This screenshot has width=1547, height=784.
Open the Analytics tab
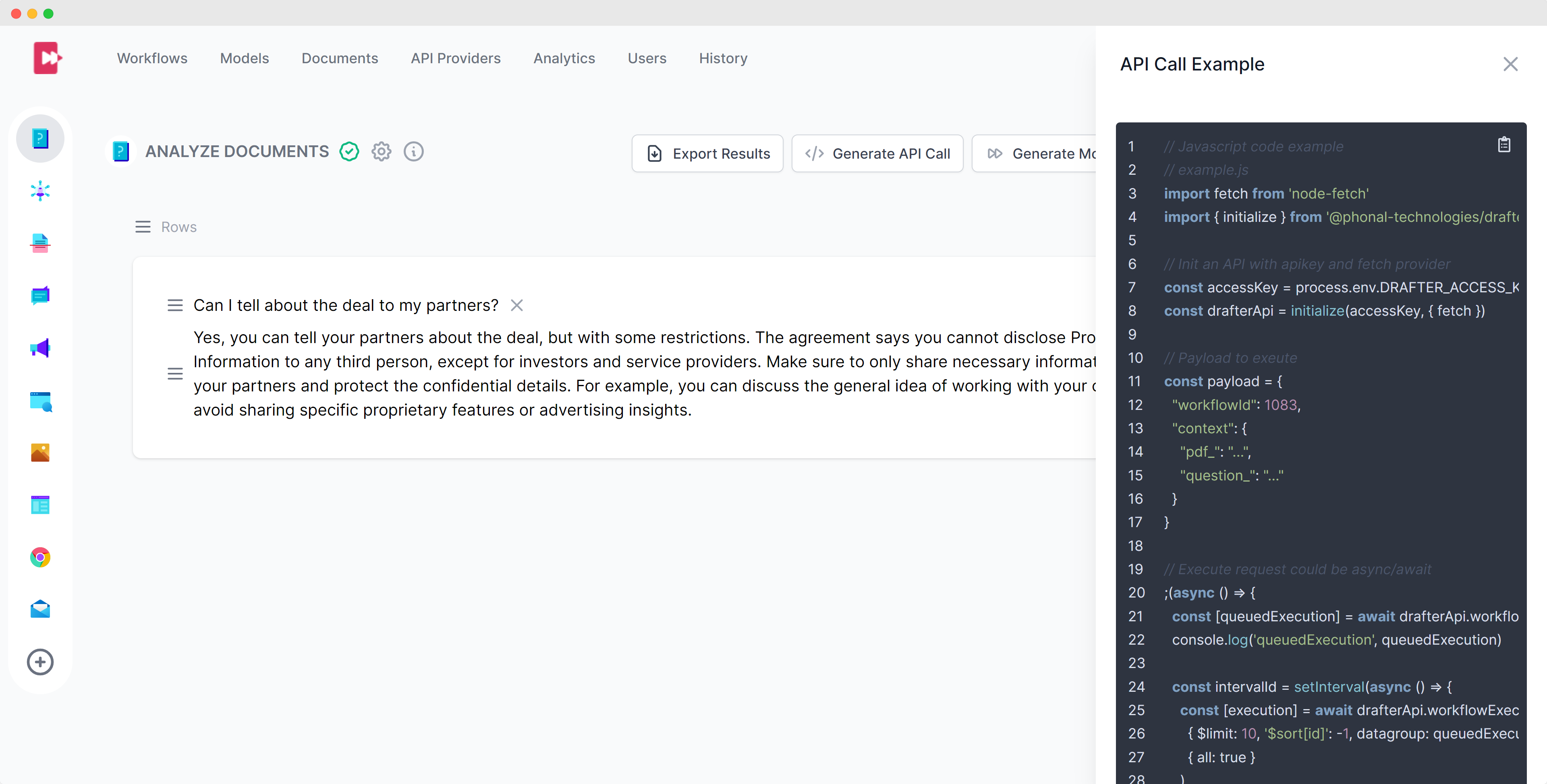563,58
